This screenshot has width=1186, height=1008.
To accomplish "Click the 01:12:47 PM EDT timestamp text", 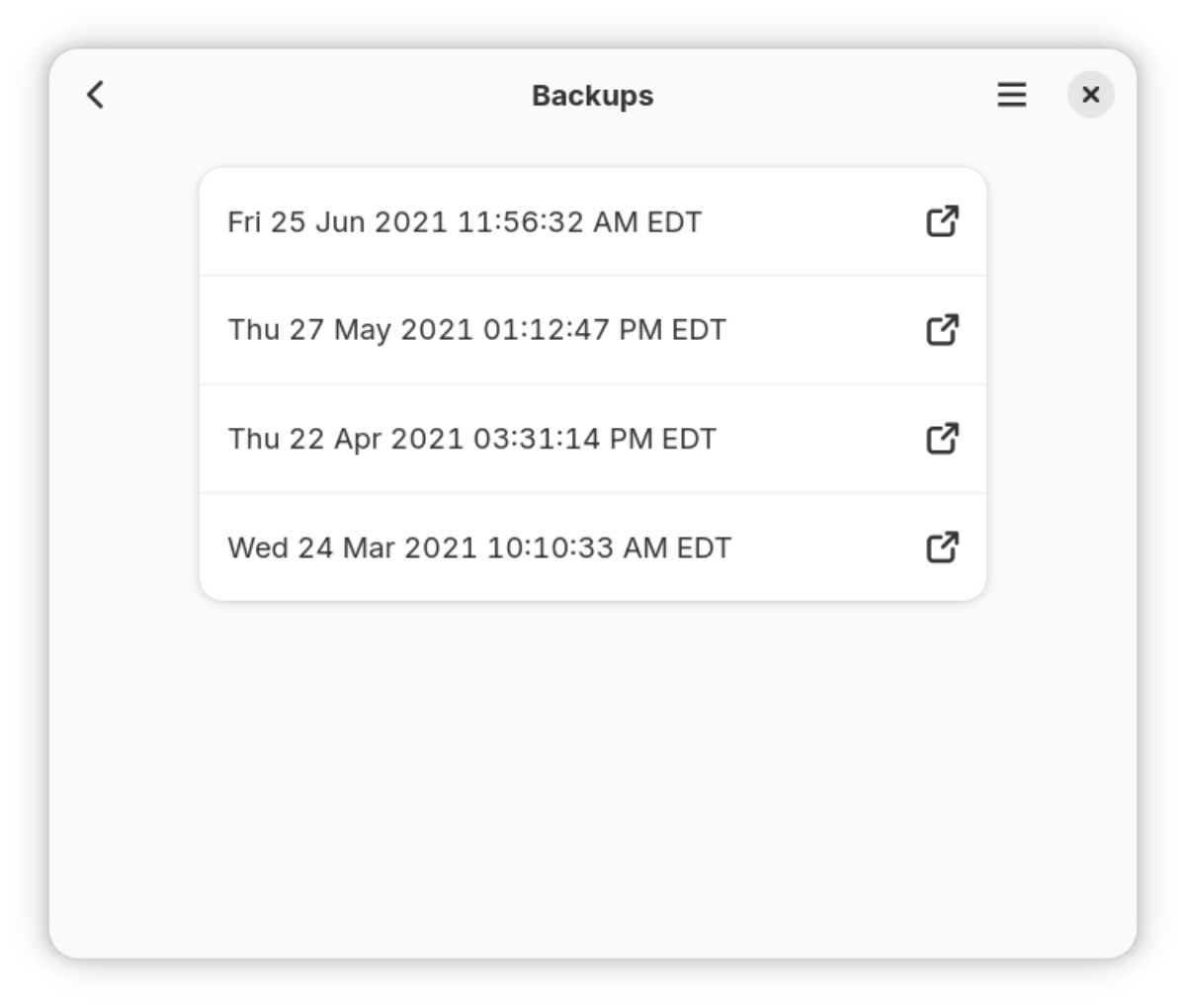I will [604, 330].
